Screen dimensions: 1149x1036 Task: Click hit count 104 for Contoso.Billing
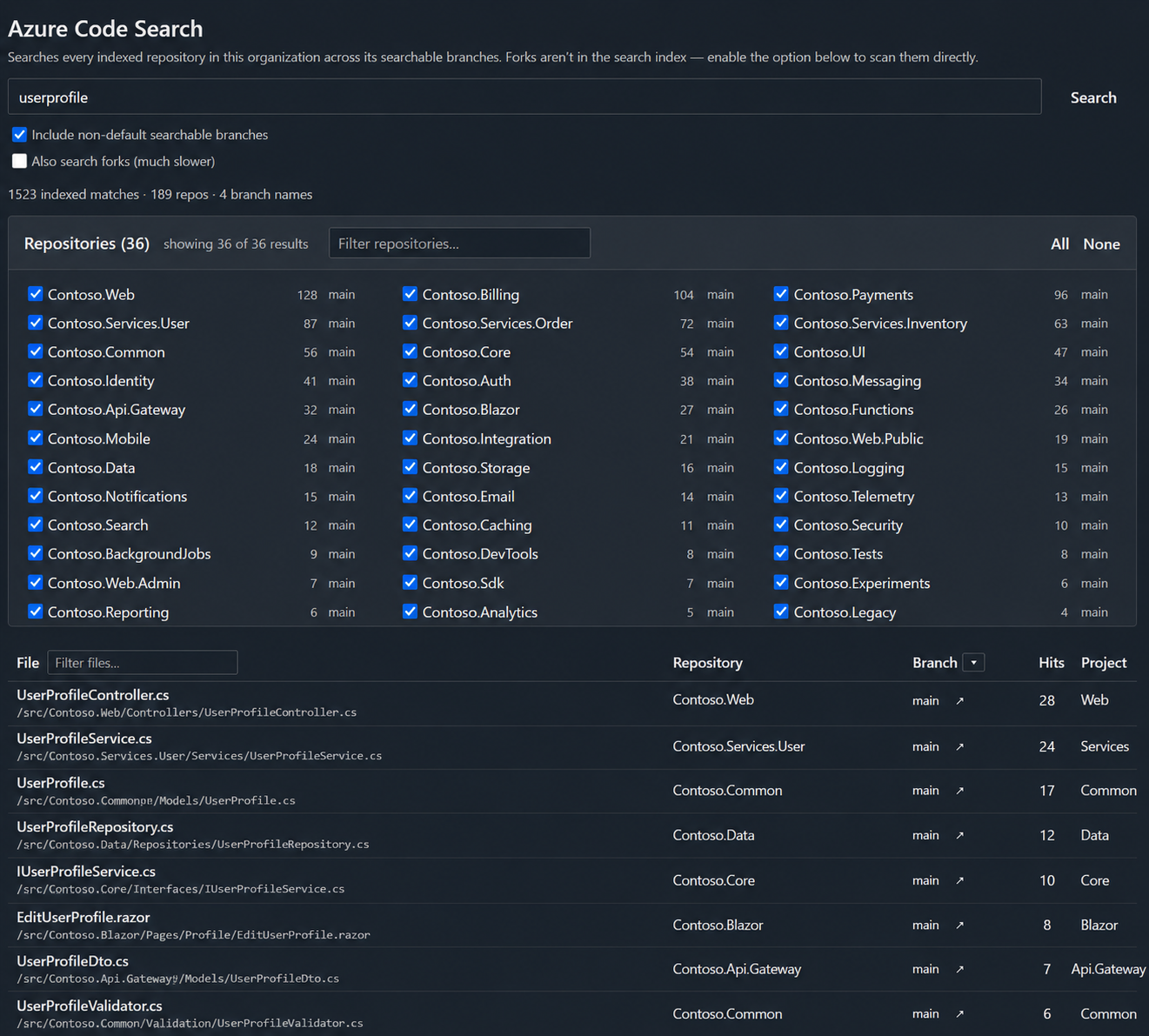684,295
